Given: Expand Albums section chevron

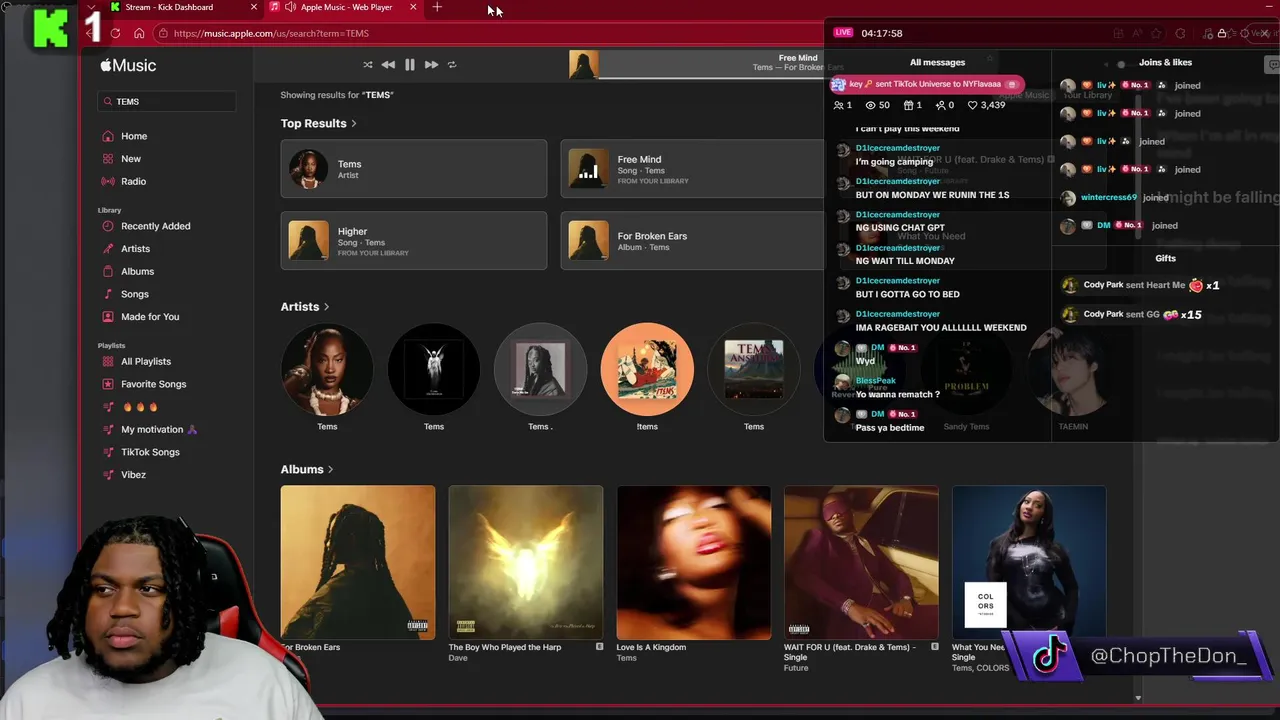Looking at the screenshot, I should tap(330, 470).
